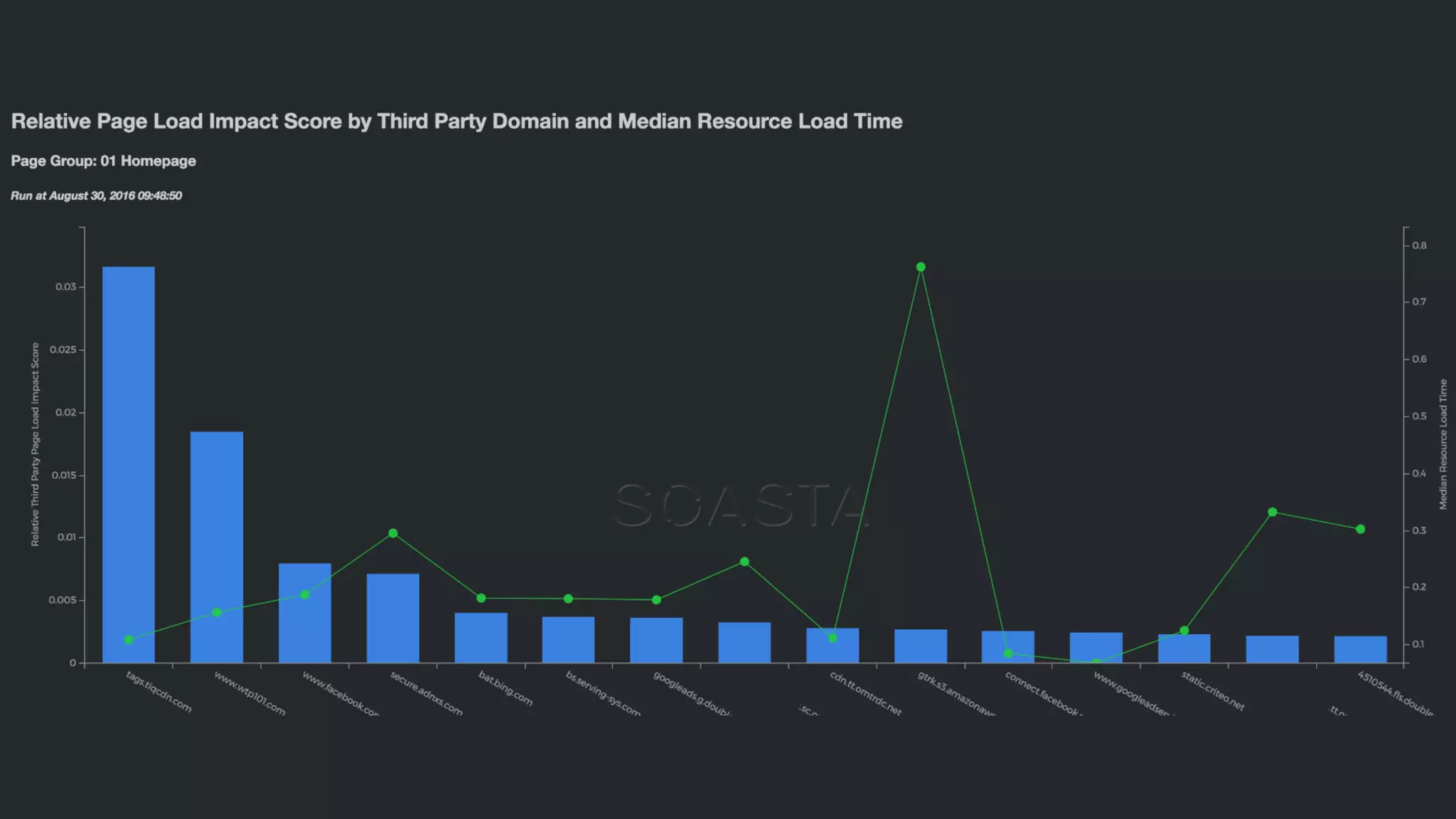Click the Median Resource Load Time axis title
This screenshot has width=1456, height=819.
coord(1443,444)
